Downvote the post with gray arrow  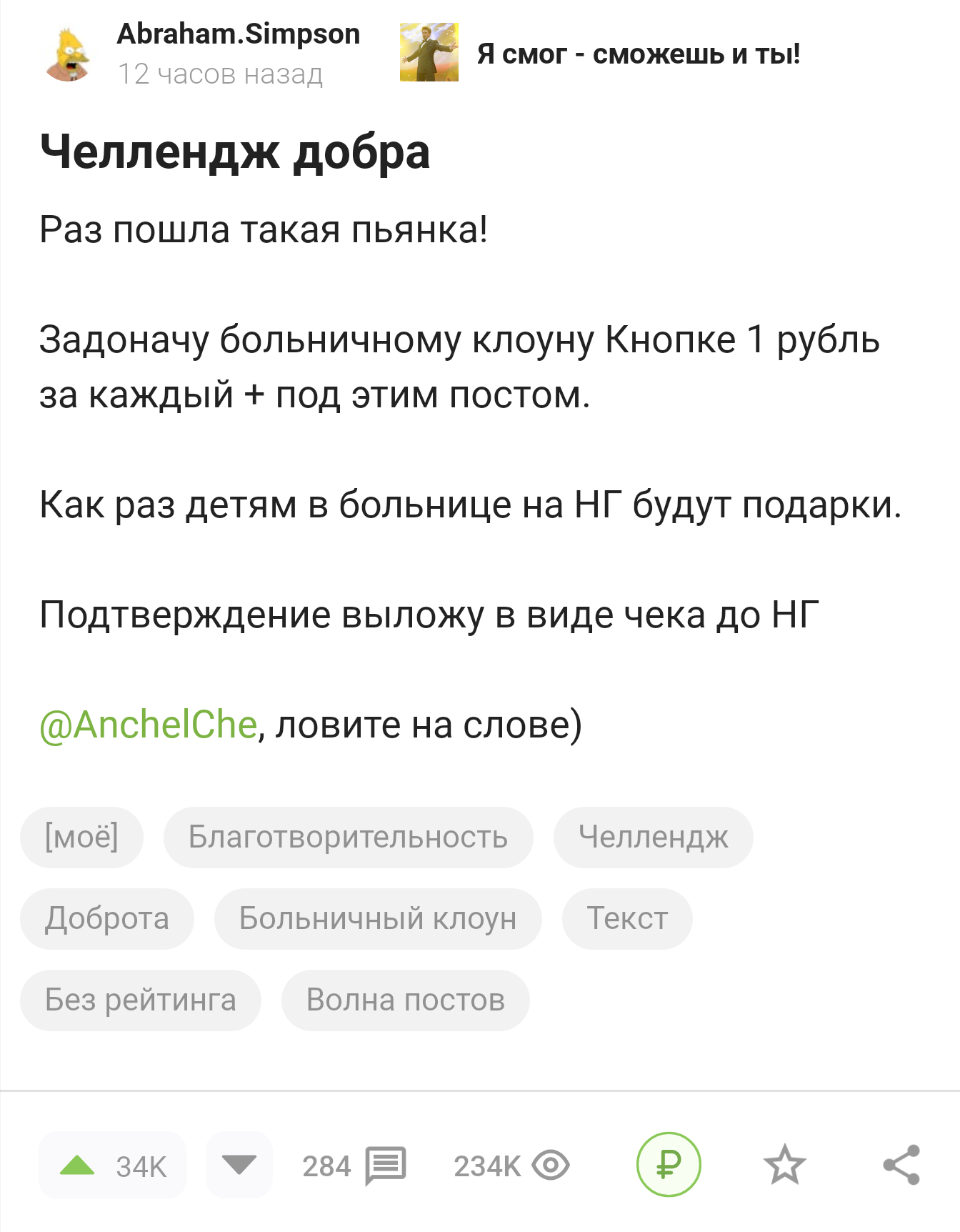239,1166
